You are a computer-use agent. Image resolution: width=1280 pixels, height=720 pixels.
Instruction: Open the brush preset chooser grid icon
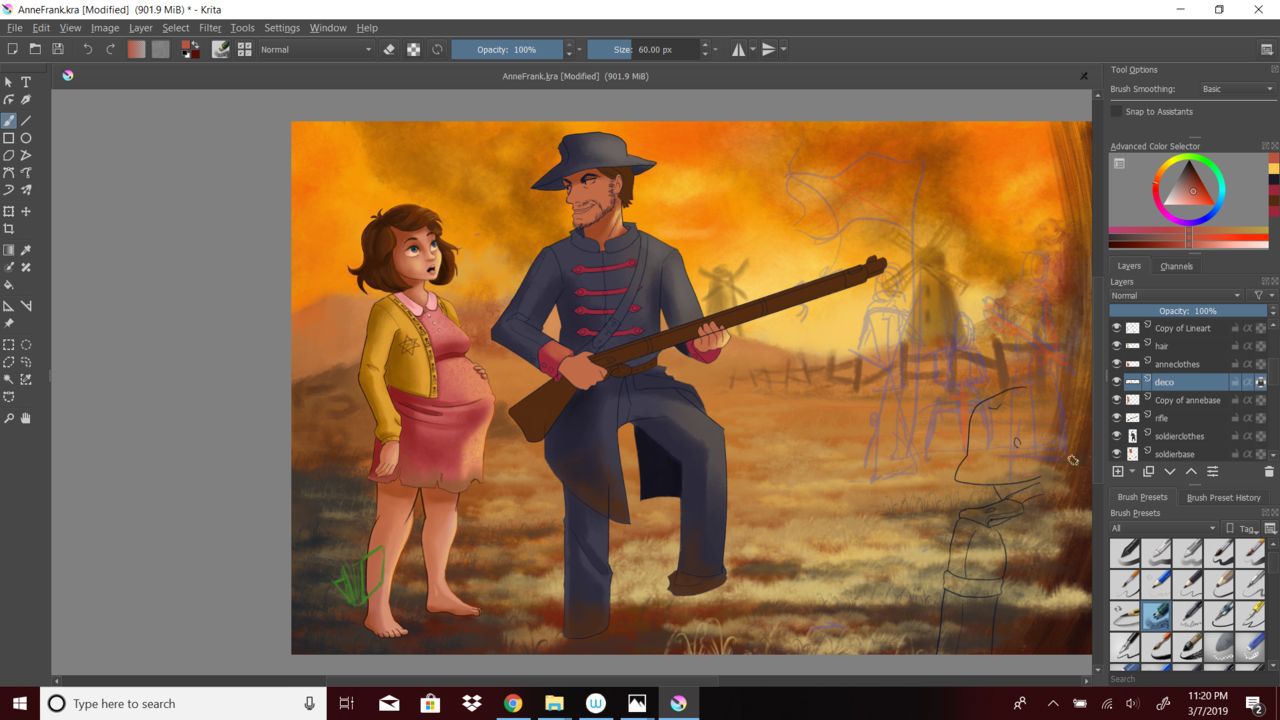[244, 49]
